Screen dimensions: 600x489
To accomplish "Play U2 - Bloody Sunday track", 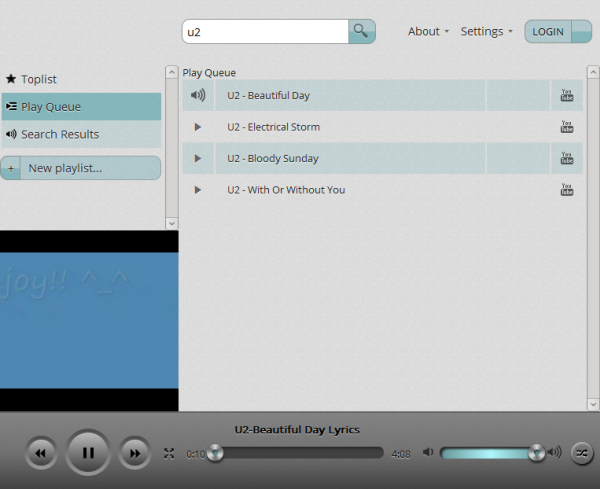I will pyautogui.click(x=197, y=158).
